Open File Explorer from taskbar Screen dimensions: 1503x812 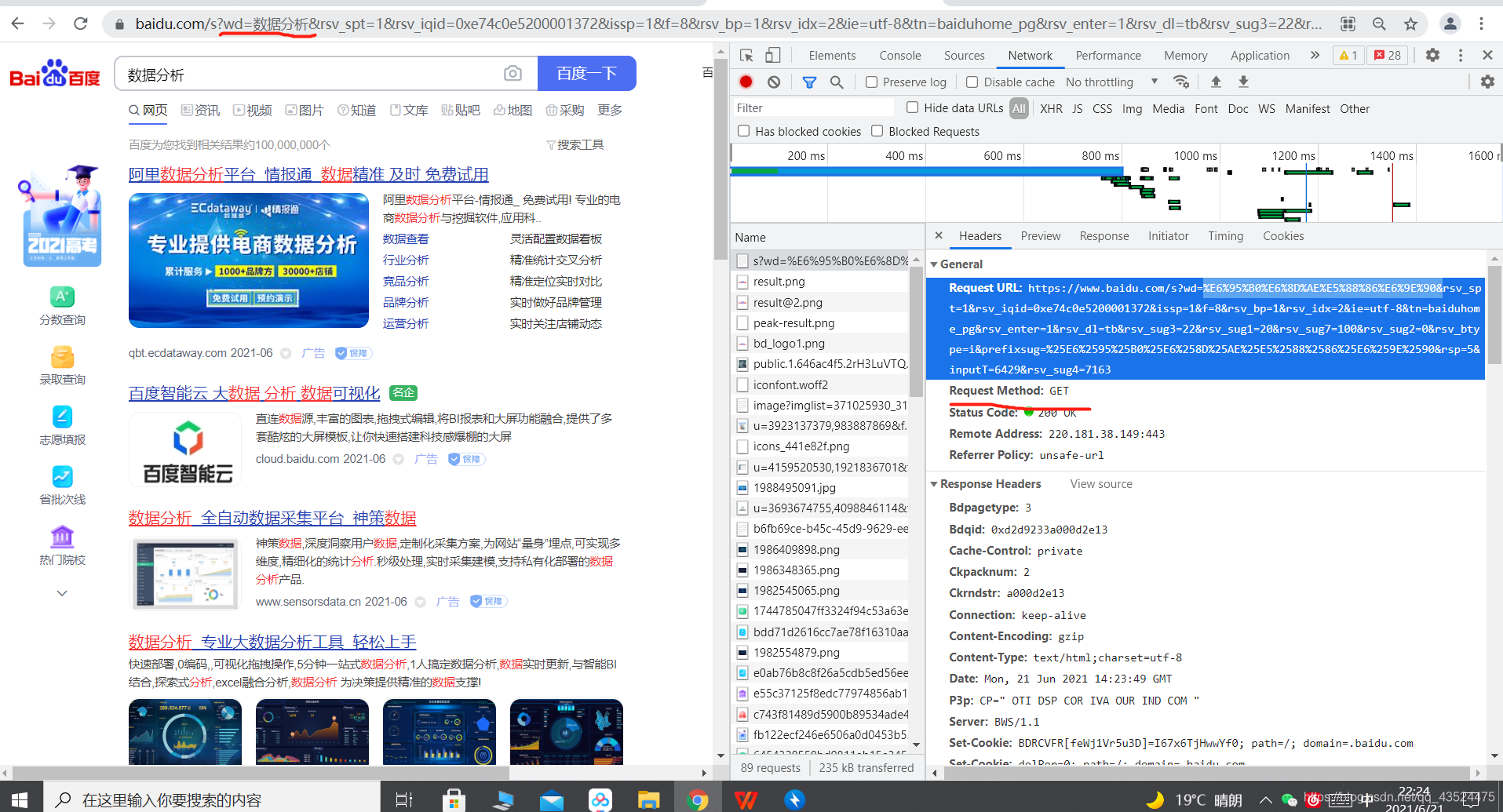click(648, 799)
